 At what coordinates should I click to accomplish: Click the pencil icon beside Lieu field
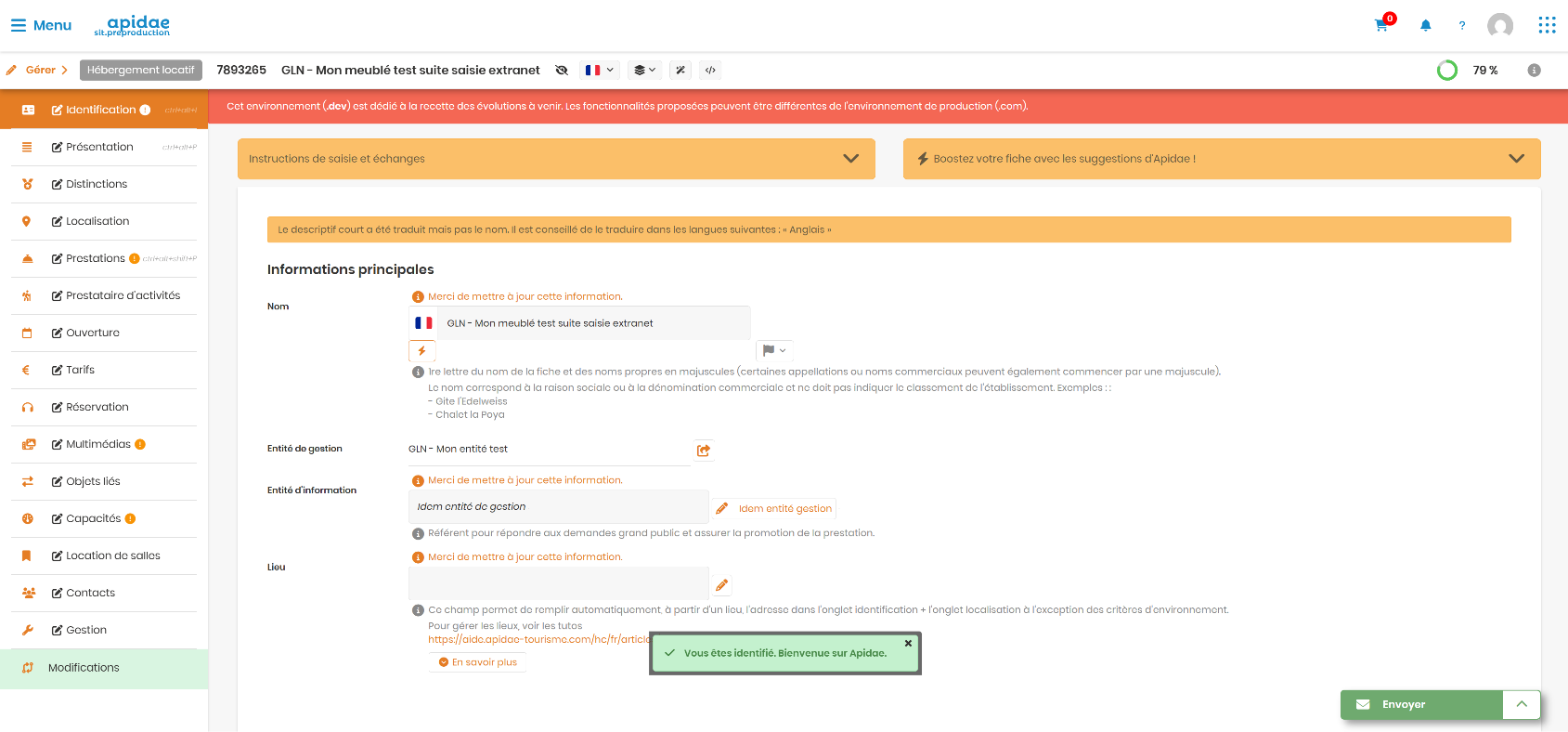[x=721, y=585]
